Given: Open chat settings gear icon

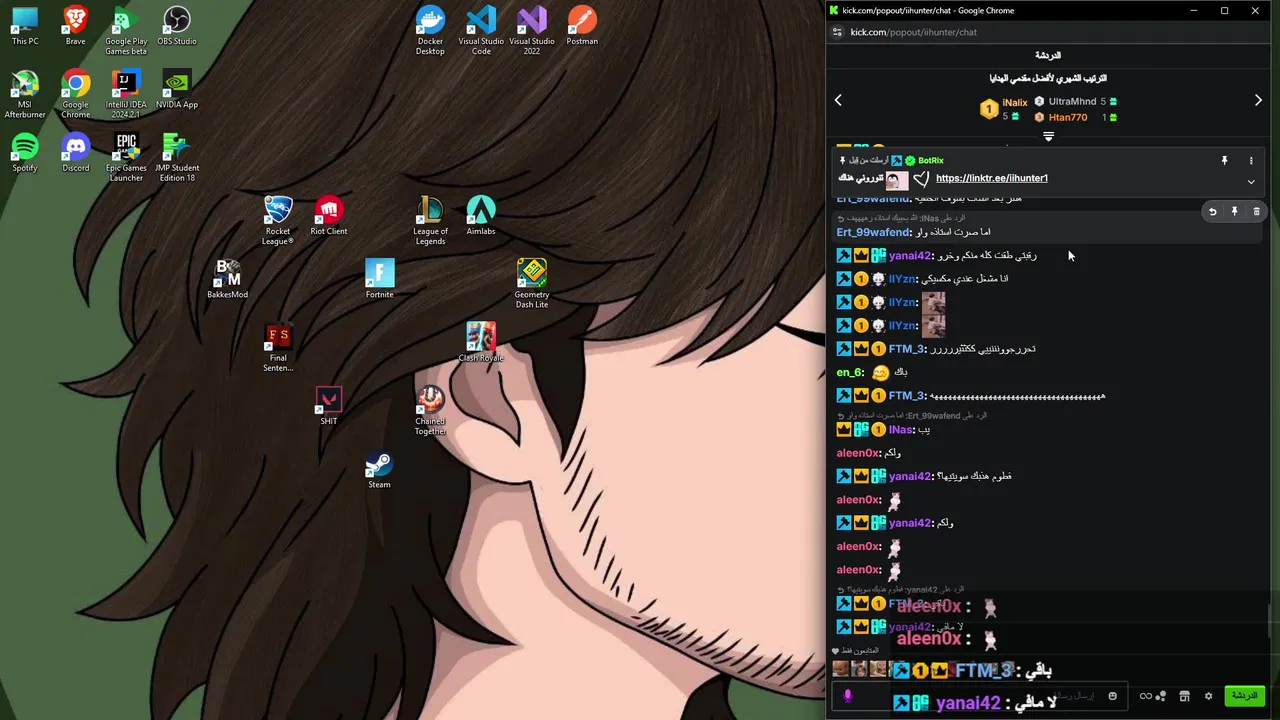Looking at the screenshot, I should point(1208,696).
